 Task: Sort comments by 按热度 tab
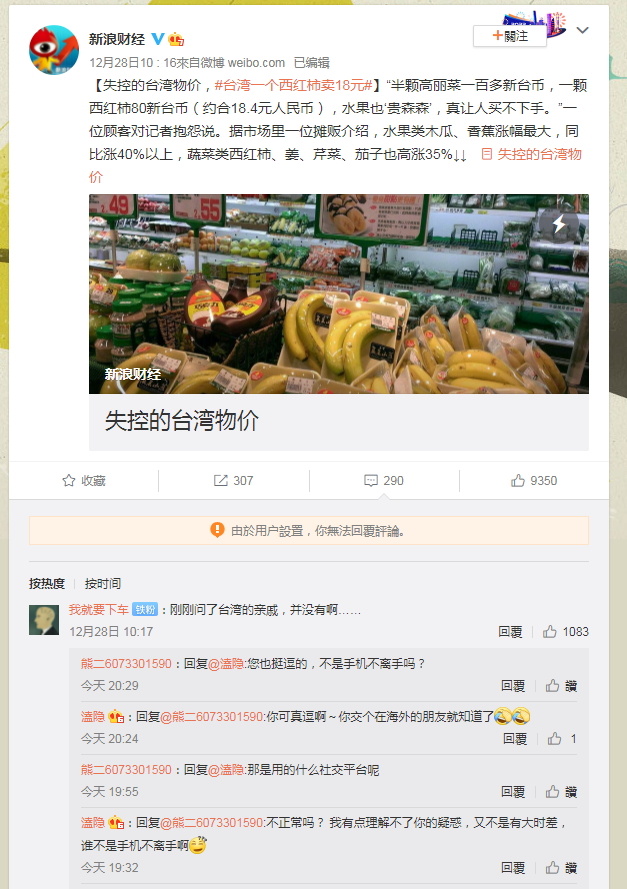click(x=47, y=583)
